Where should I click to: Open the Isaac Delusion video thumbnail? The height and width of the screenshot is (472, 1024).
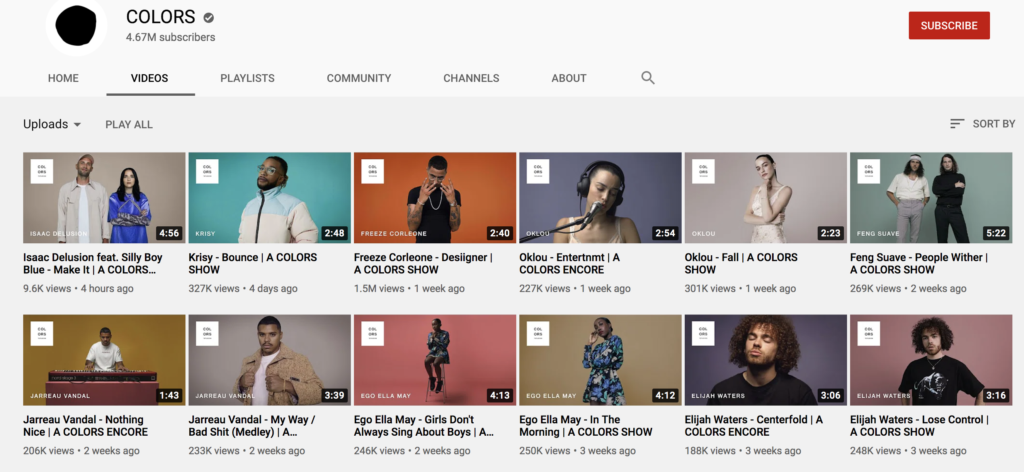104,198
